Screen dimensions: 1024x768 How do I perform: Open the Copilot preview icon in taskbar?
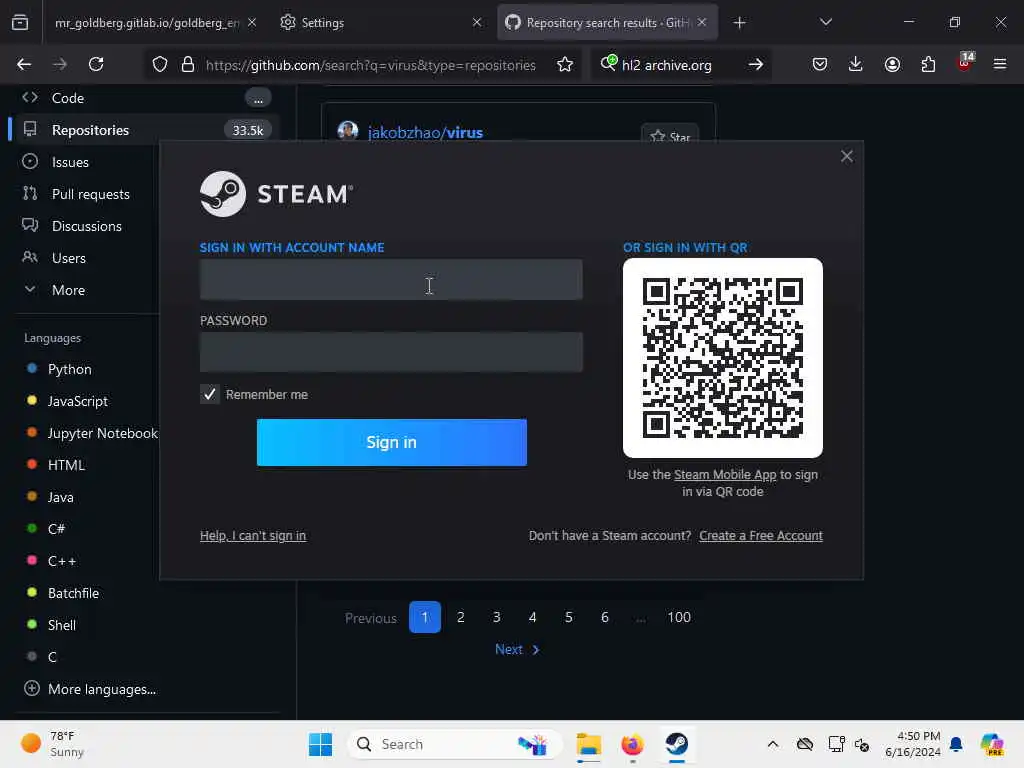992,744
